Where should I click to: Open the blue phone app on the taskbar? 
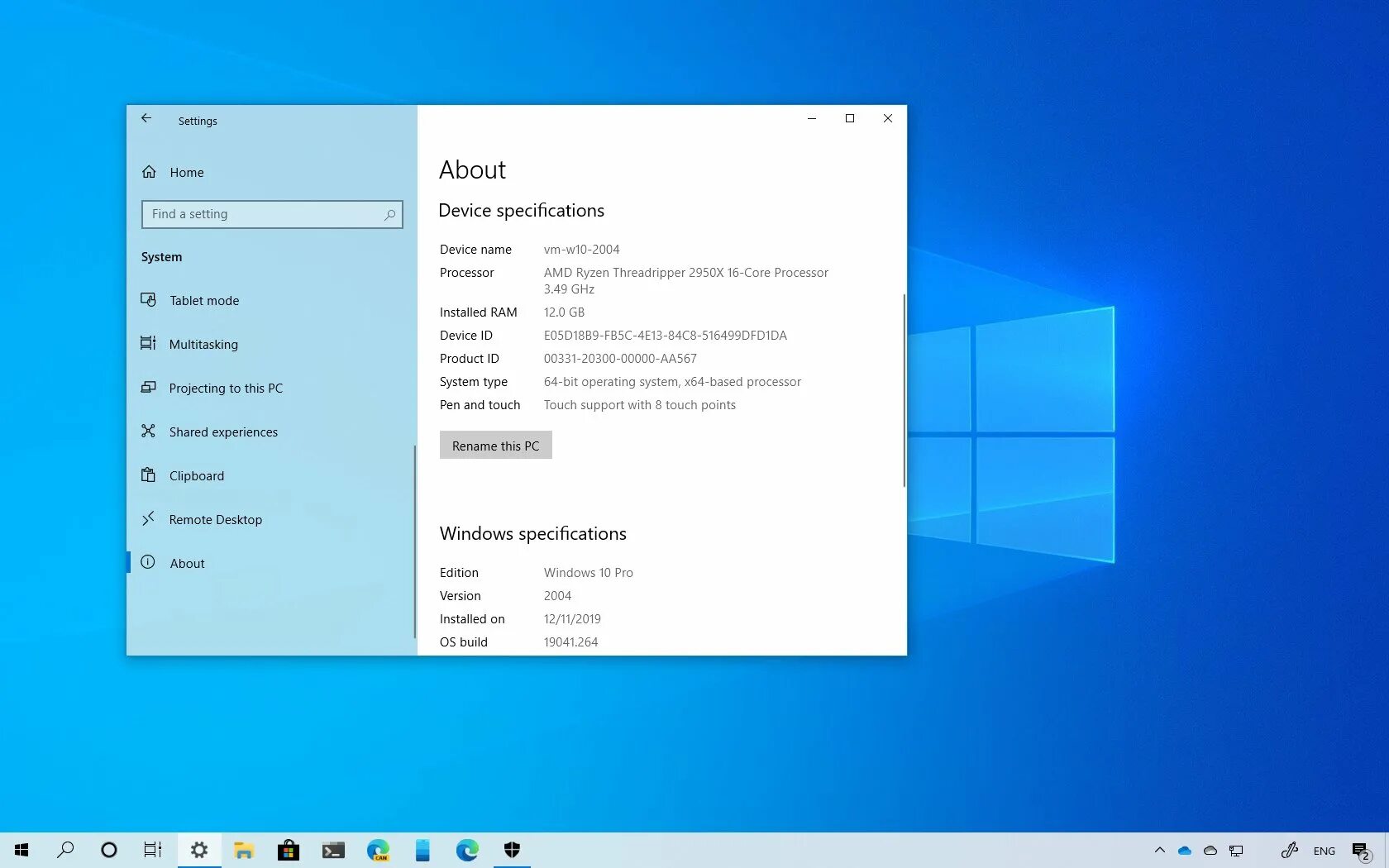(422, 850)
